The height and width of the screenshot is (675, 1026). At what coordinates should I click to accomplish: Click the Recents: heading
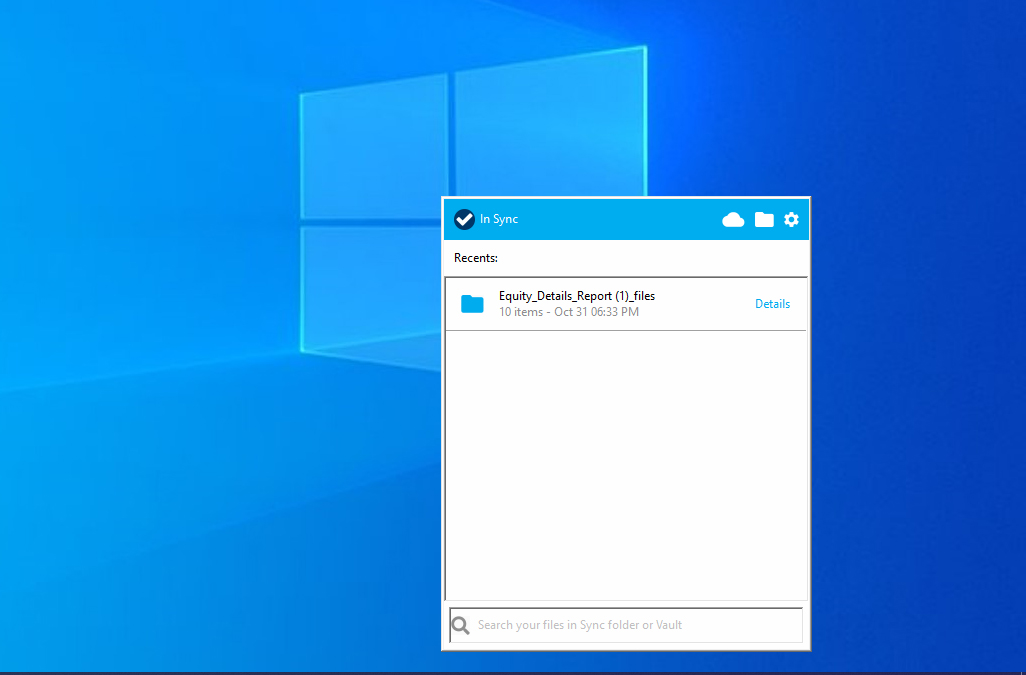coord(476,258)
